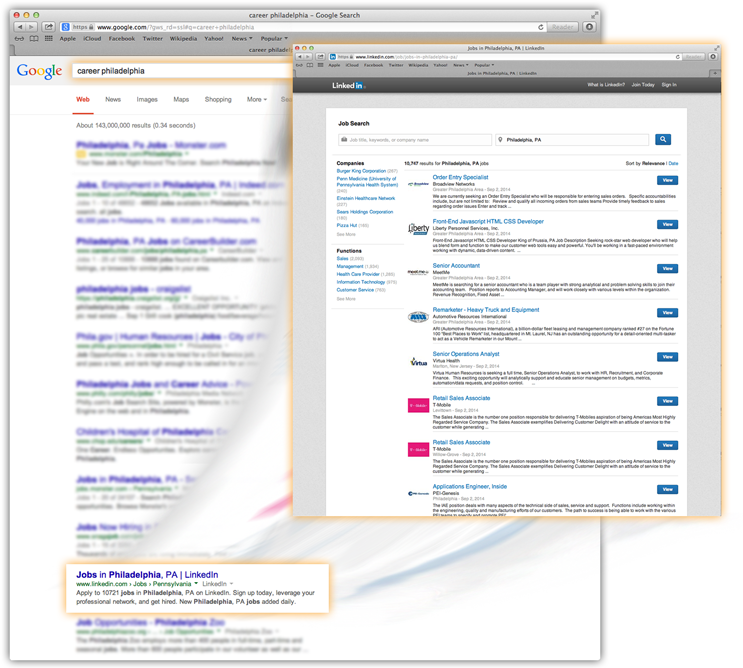This screenshot has width=743, height=668.
Task: Open Top Sites grid in LinkedIn Safari window
Action: 320,65
